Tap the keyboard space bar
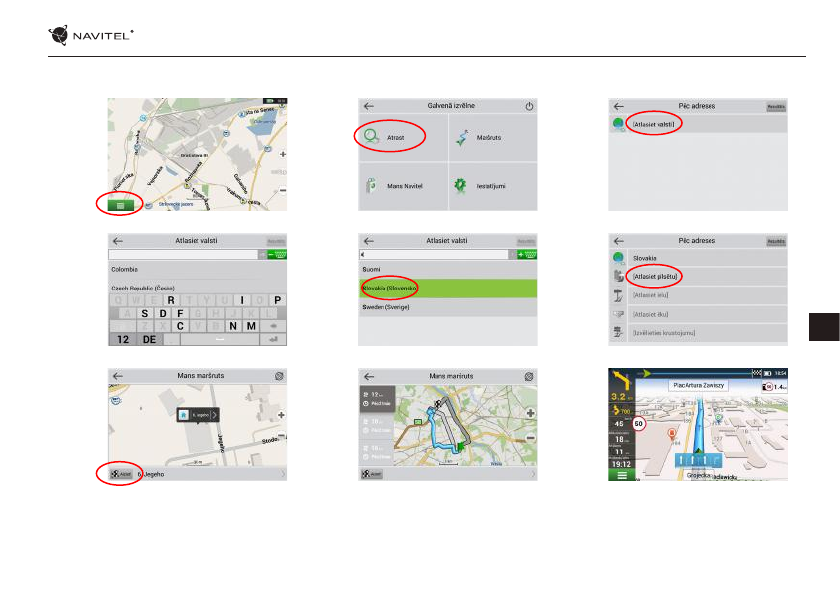 tap(220, 340)
